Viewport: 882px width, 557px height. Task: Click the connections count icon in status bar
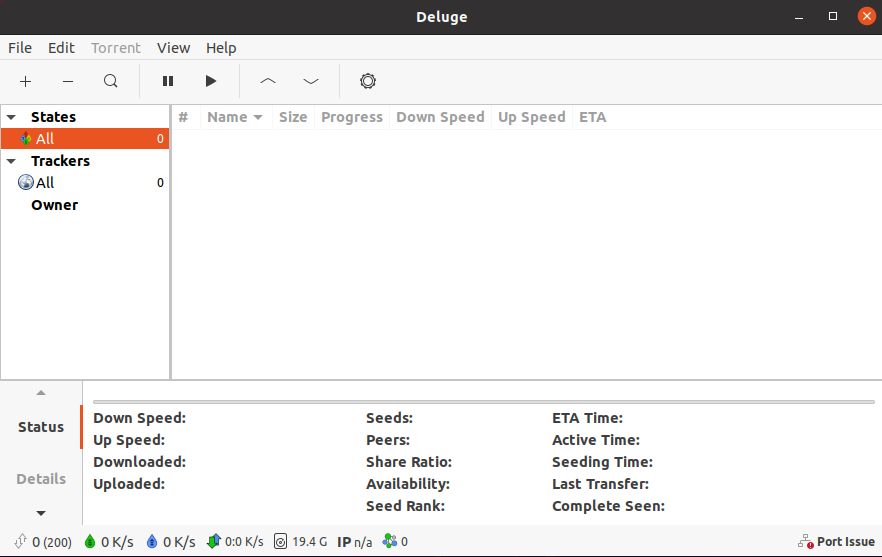(21, 541)
